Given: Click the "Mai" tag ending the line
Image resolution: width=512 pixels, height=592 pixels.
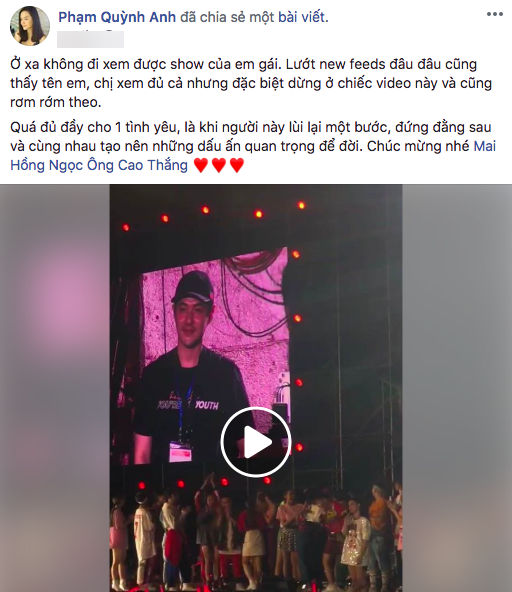Looking at the screenshot, I should 484,146.
